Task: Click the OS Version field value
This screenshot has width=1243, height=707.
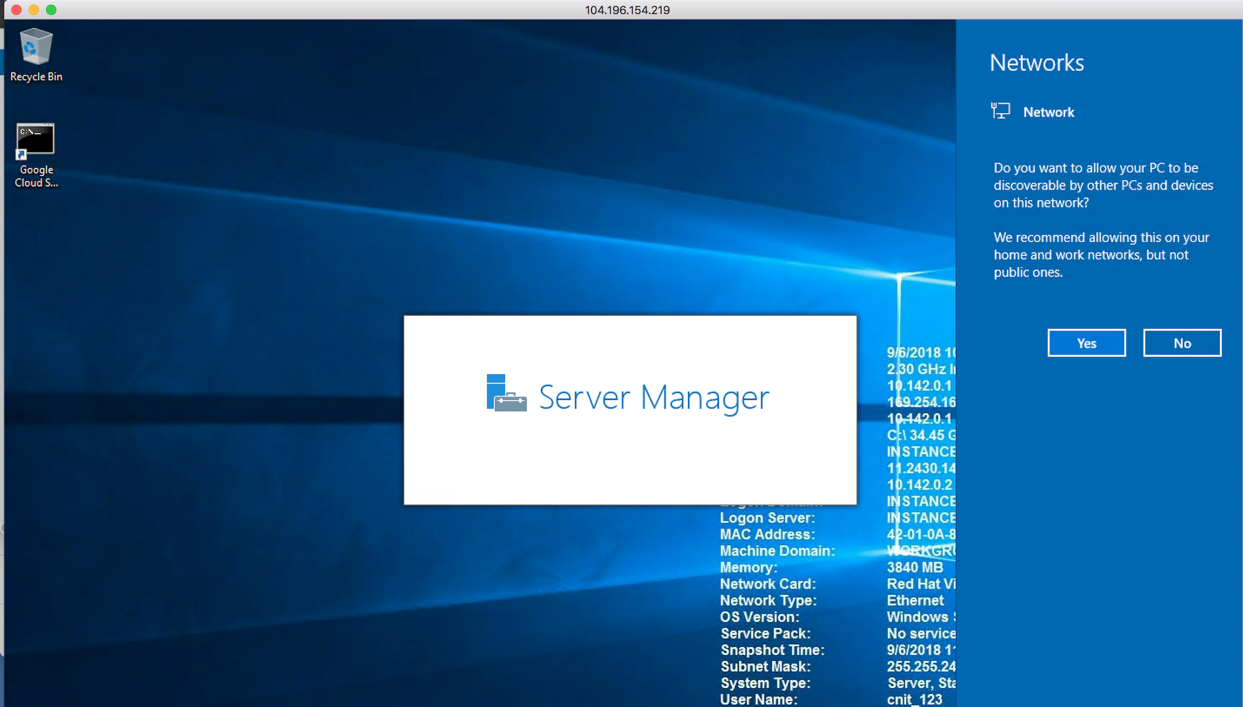Action: coord(918,617)
